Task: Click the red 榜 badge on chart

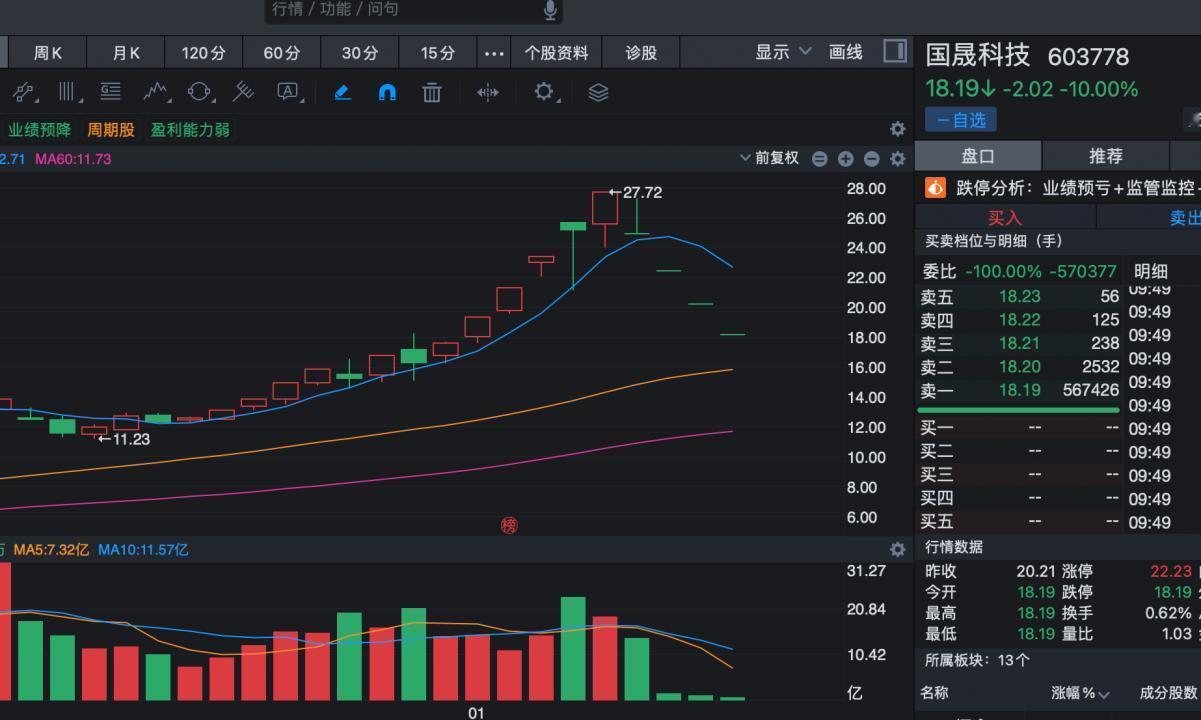Action: 509,525
